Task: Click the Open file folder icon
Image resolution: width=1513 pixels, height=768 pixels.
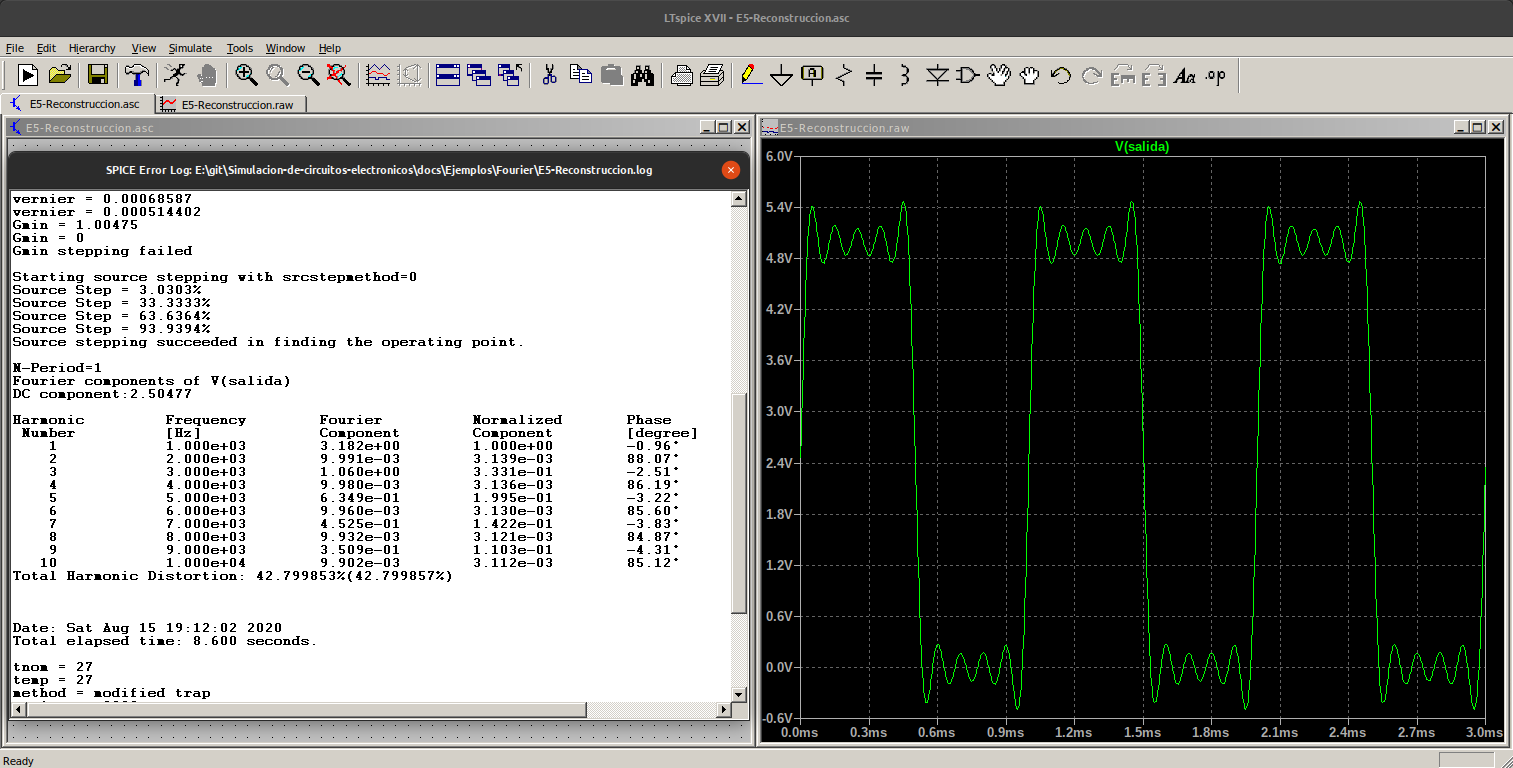Action: coord(60,74)
